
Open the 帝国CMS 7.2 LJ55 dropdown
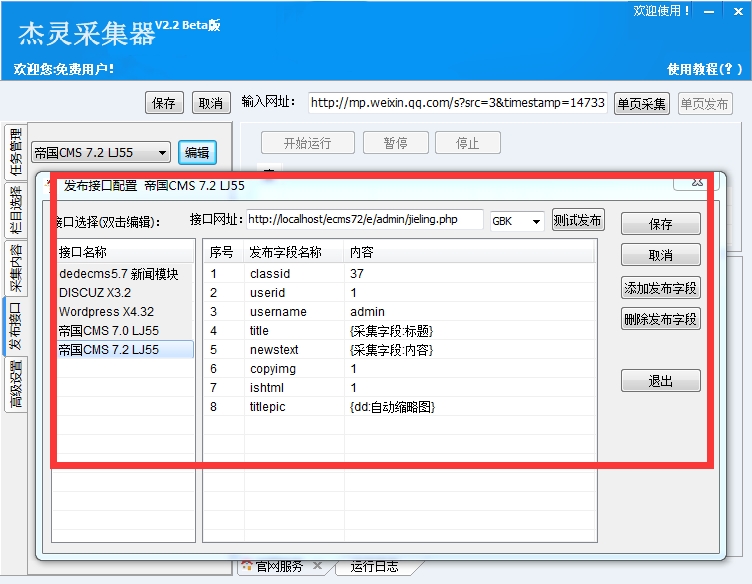coord(101,153)
